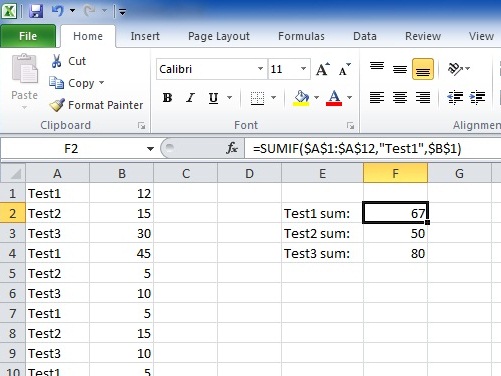Click the Copy button
The image size is (501, 376).
72,83
